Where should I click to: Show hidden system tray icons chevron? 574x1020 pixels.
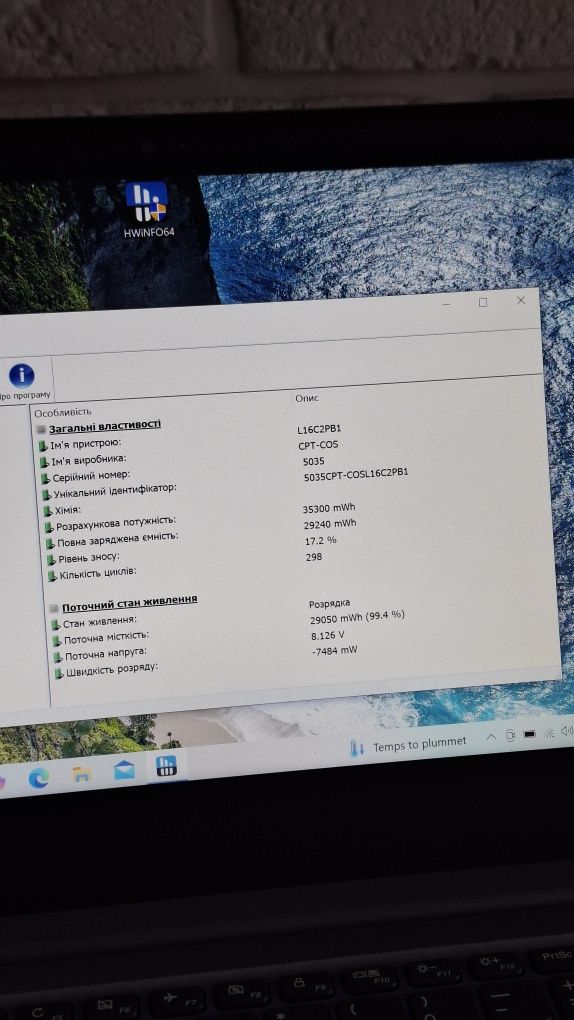coord(491,737)
